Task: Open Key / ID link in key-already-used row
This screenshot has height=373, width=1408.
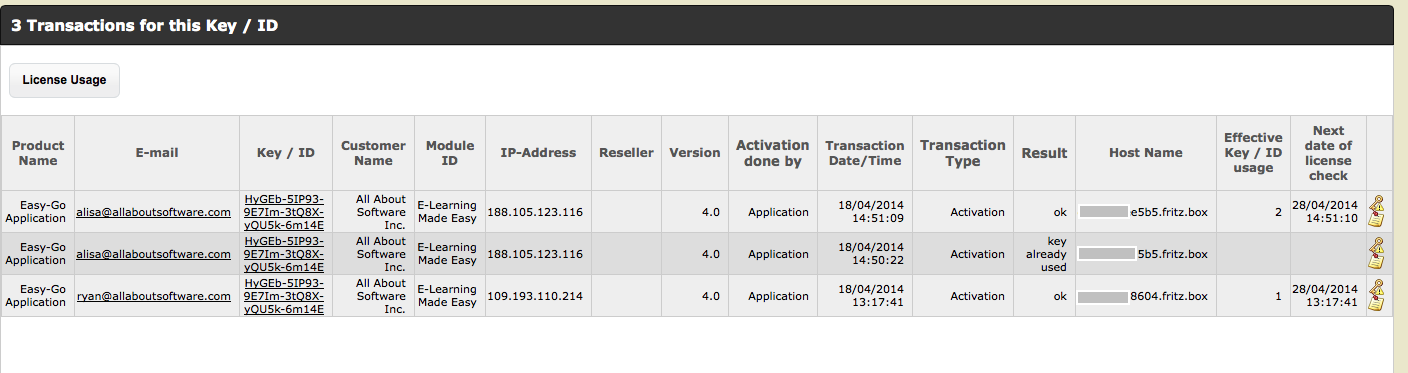Action: point(285,254)
